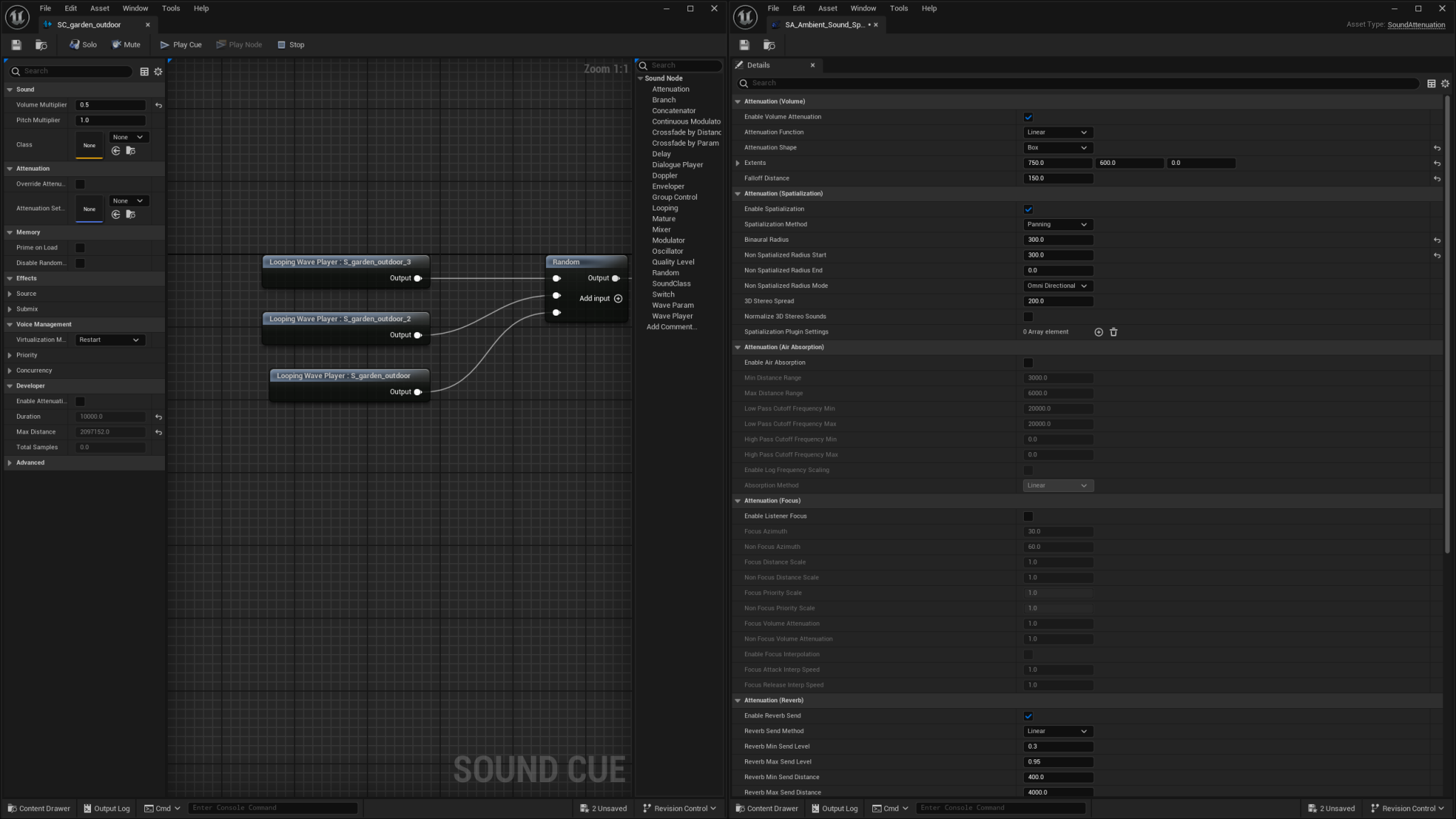The image size is (1456, 819).
Task: Save the SC_garden_outdoor sound cue
Action: [x=16, y=44]
